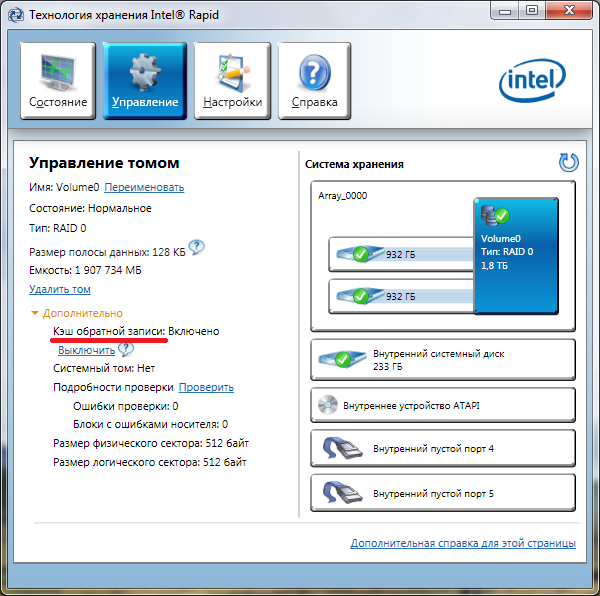
Task: Click the Тип: RAID 0 text in volume details
Action: coord(58,228)
